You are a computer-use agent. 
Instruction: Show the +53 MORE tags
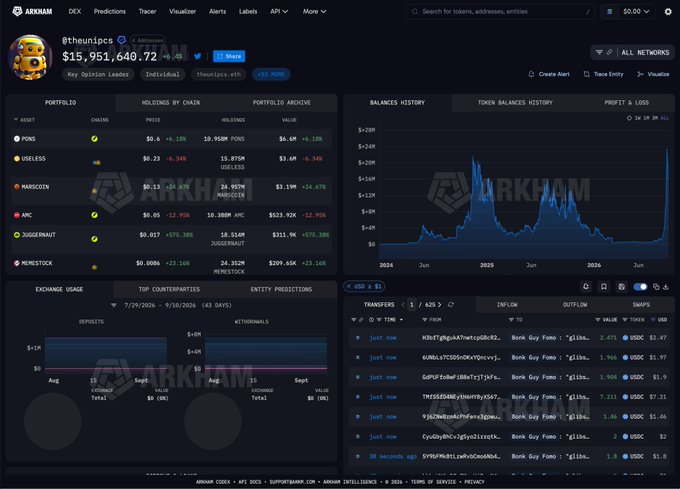coord(271,75)
